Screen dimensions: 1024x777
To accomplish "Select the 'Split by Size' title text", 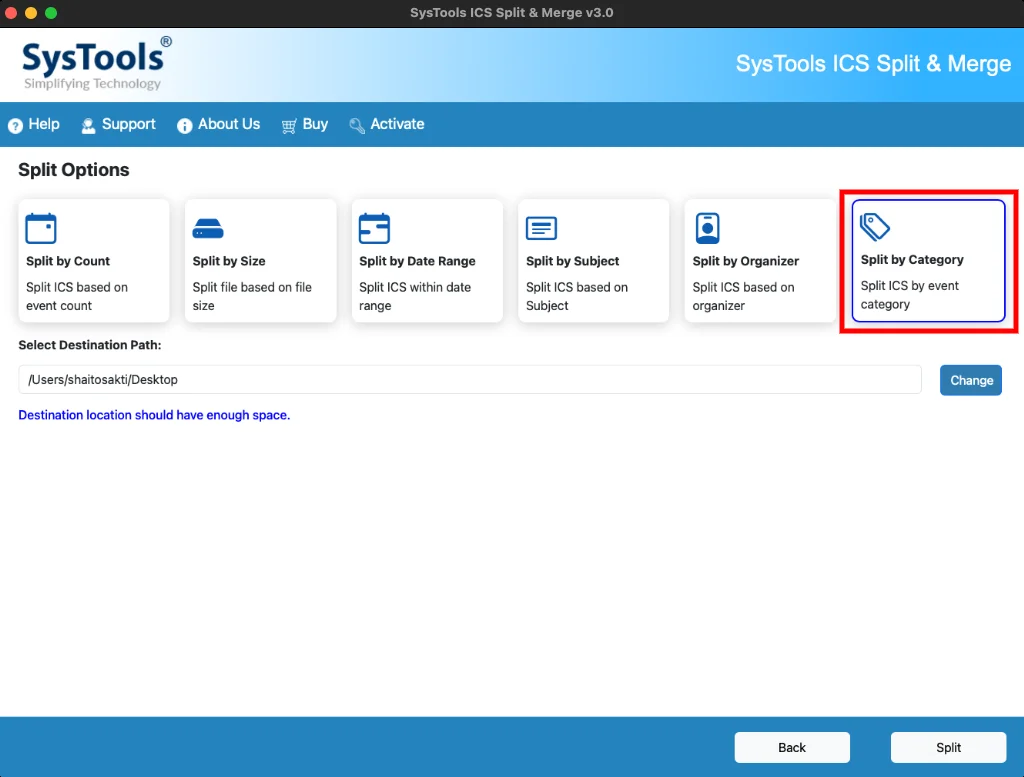I will 229,261.
